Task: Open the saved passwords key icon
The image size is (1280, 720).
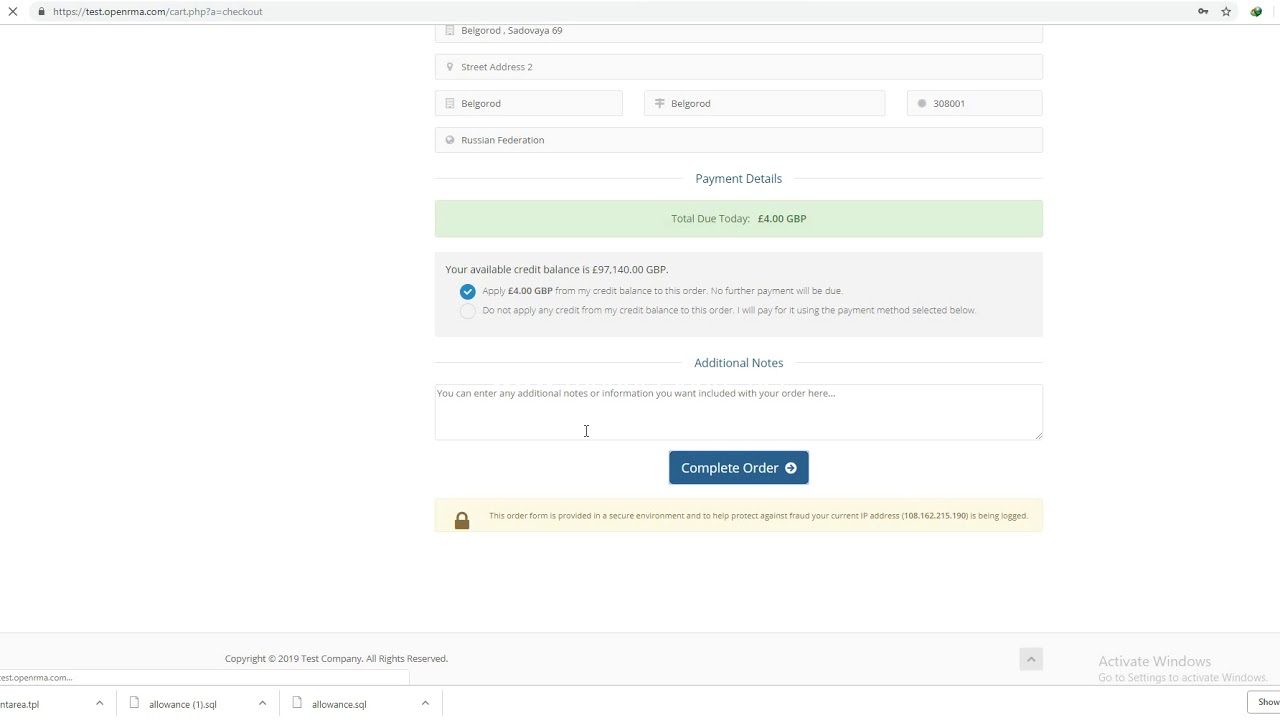Action: (x=1203, y=12)
